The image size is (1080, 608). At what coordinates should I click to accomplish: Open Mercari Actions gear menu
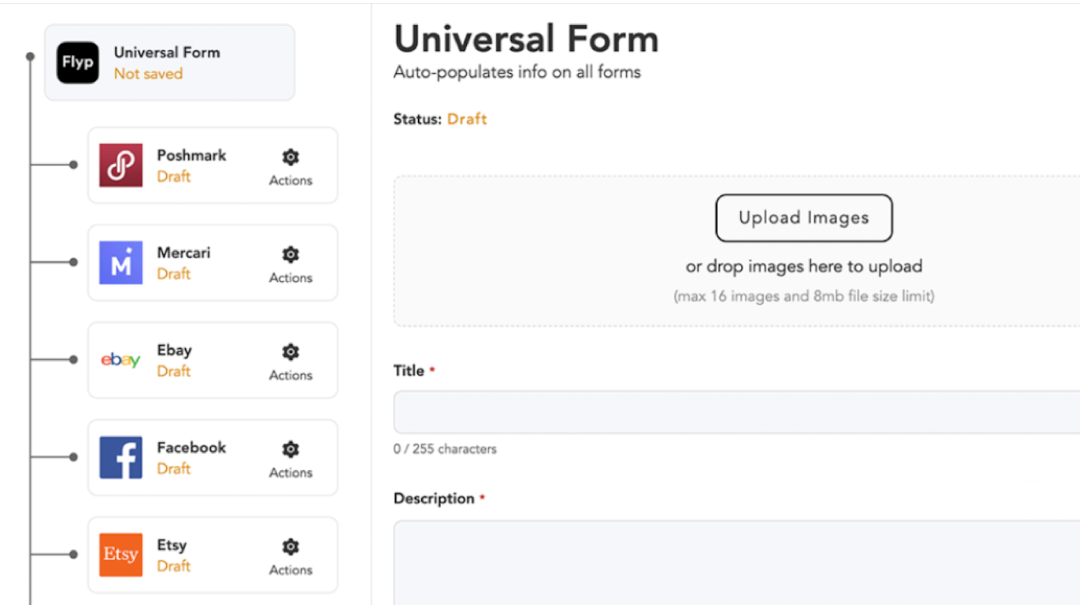(x=290, y=255)
